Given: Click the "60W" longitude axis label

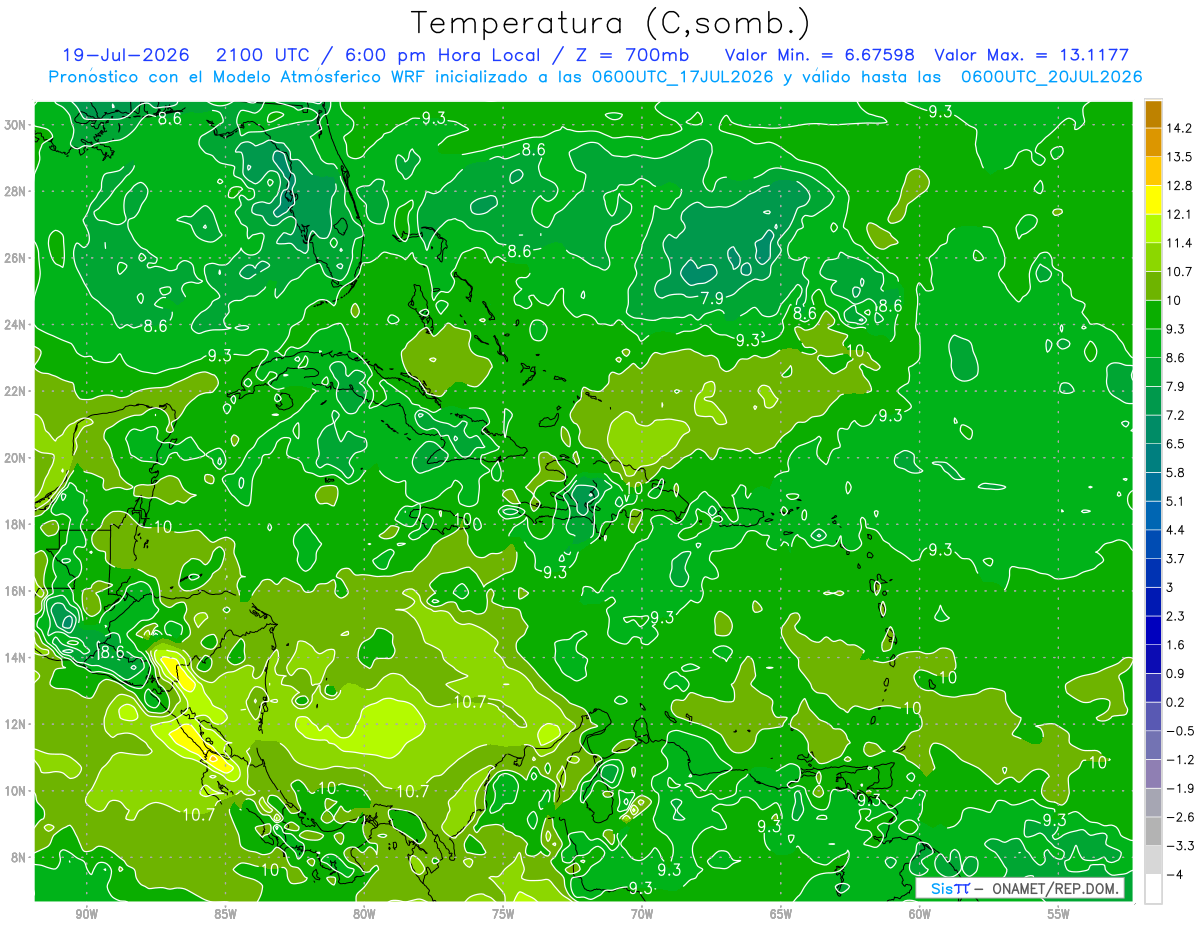Looking at the screenshot, I should pos(920,914).
